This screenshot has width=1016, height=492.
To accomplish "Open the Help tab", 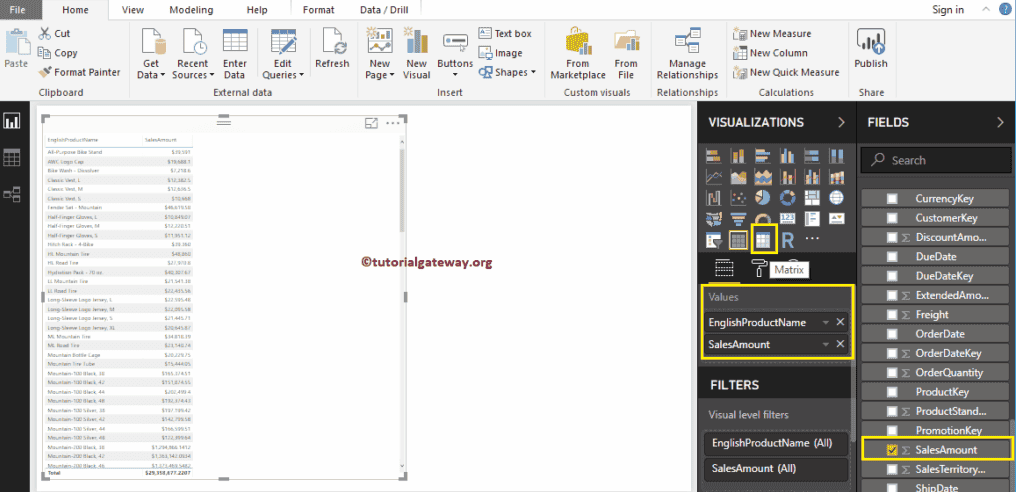I will coord(257,10).
